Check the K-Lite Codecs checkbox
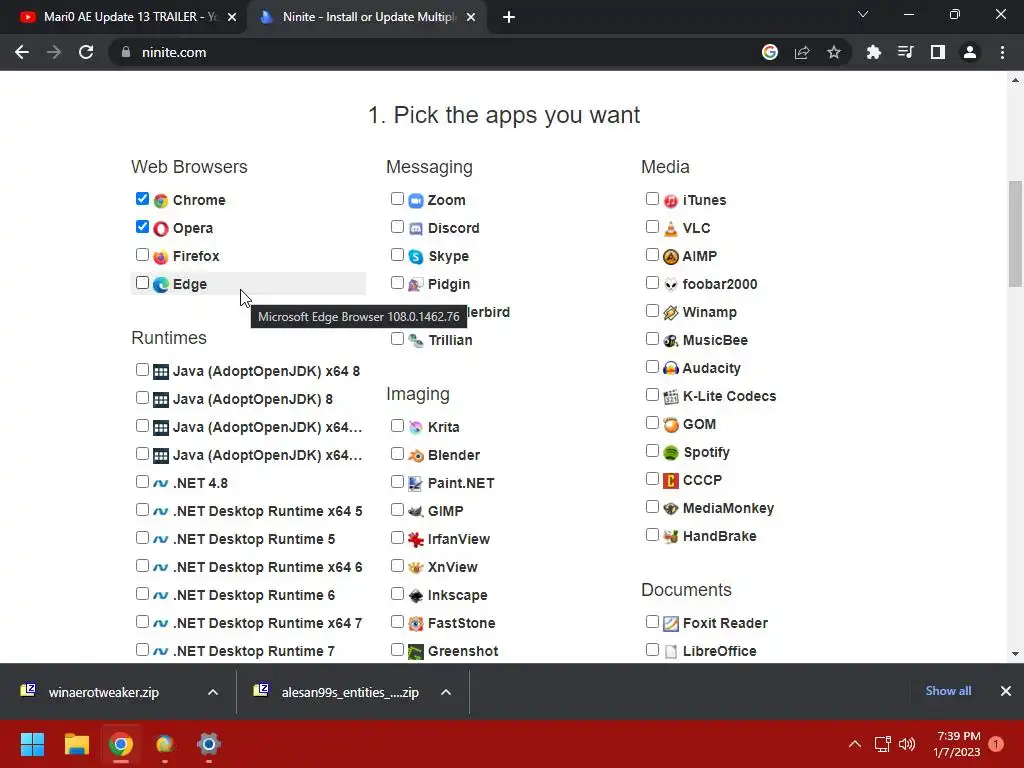This screenshot has width=1024, height=768. point(652,395)
